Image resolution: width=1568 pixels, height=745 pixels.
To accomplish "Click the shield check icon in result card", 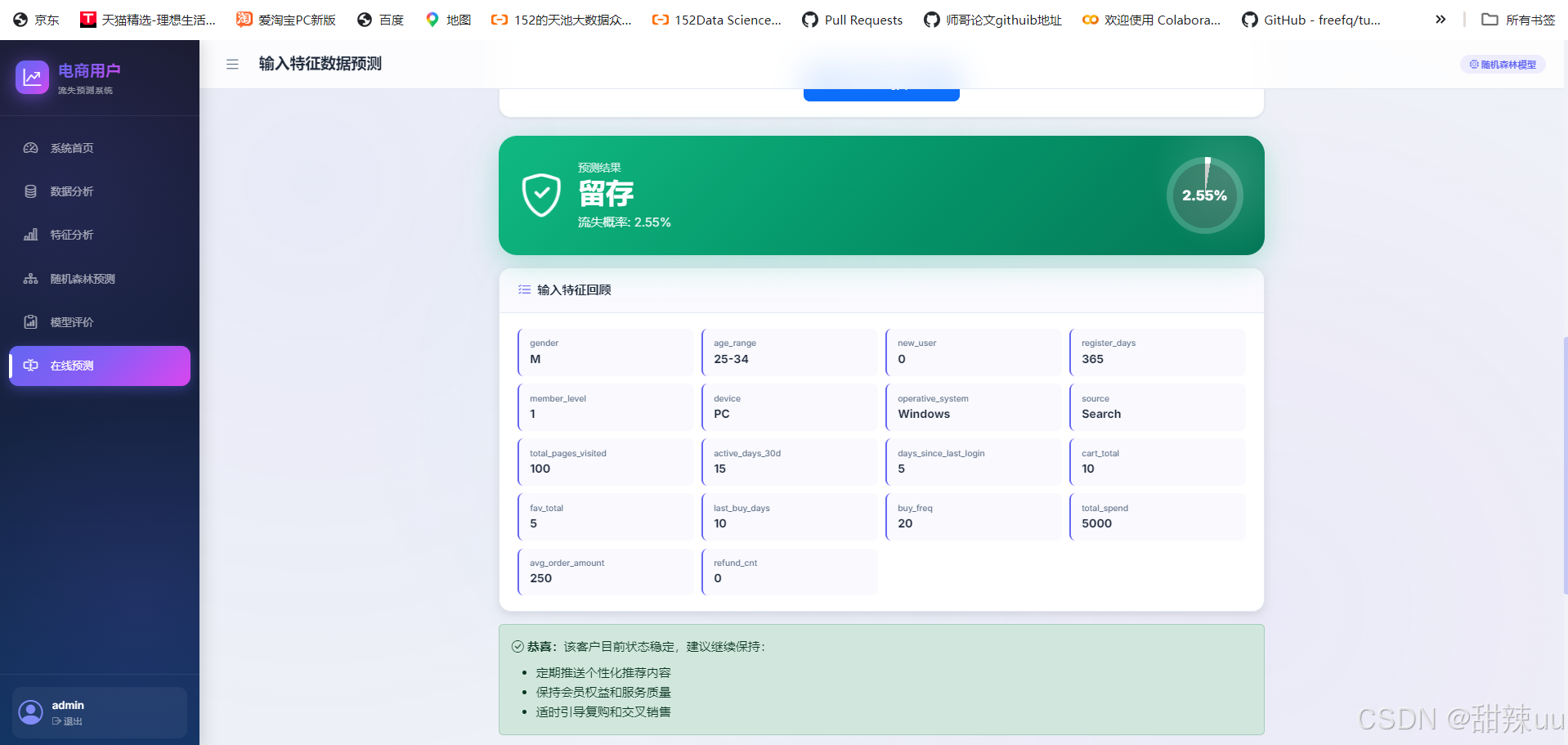I will (541, 195).
